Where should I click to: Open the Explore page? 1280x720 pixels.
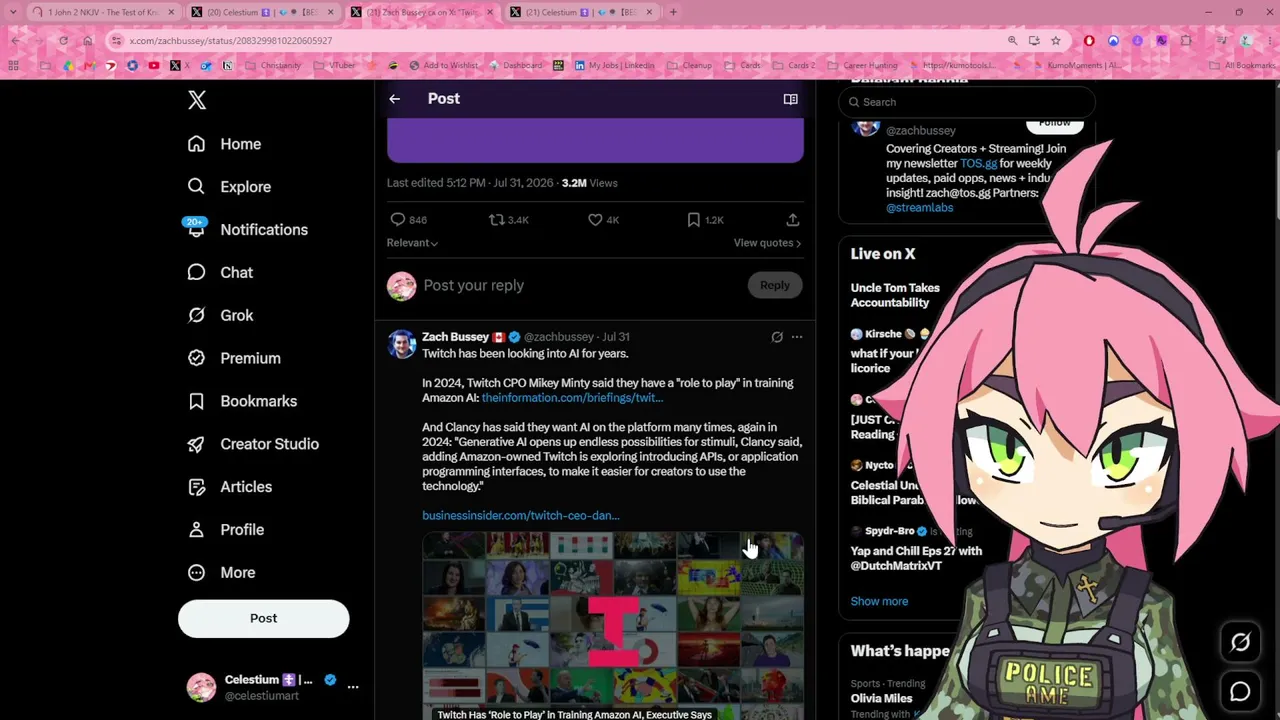229,187
